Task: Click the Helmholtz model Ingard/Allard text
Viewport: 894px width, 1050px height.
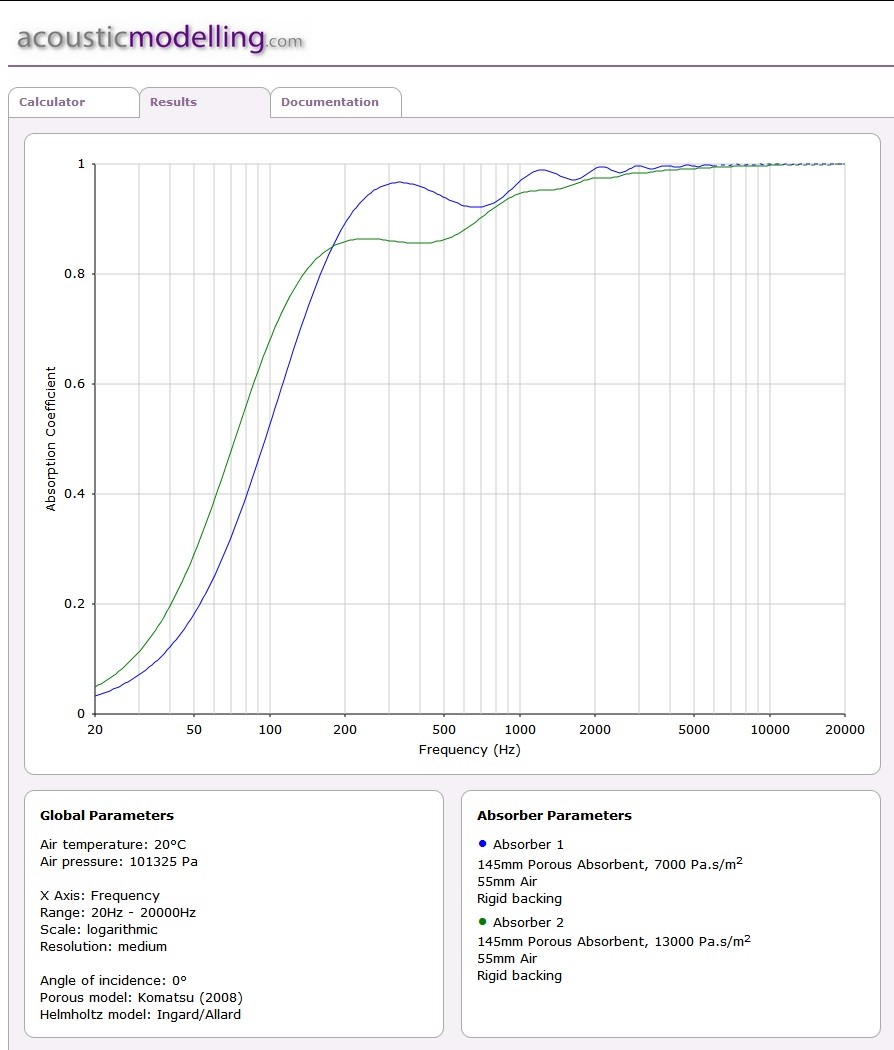Action: (x=140, y=1015)
